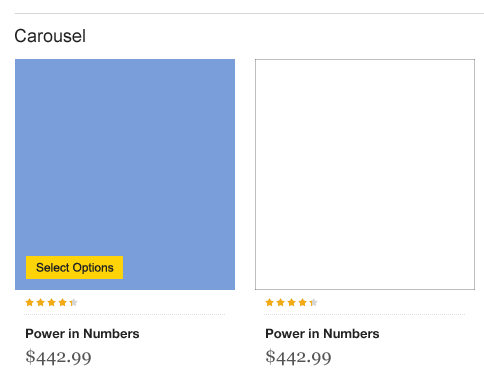
Task: Click the Carousel section heading
Action: tap(50, 36)
